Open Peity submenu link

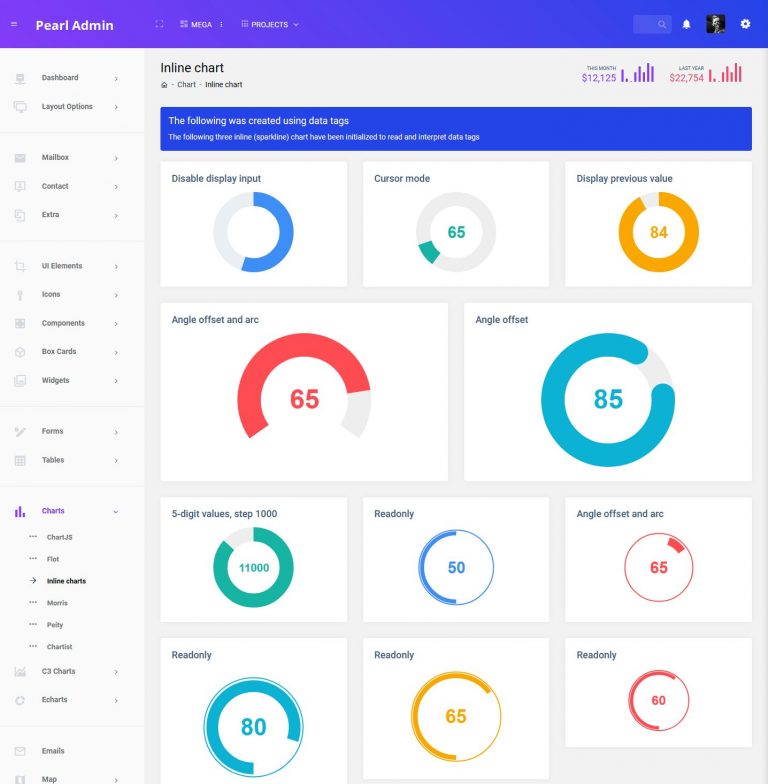[55, 625]
